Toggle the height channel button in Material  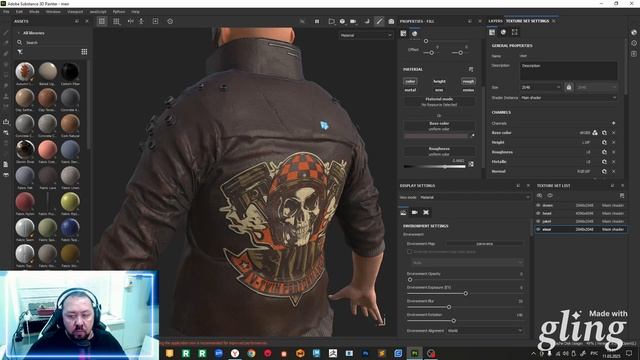tap(439, 81)
